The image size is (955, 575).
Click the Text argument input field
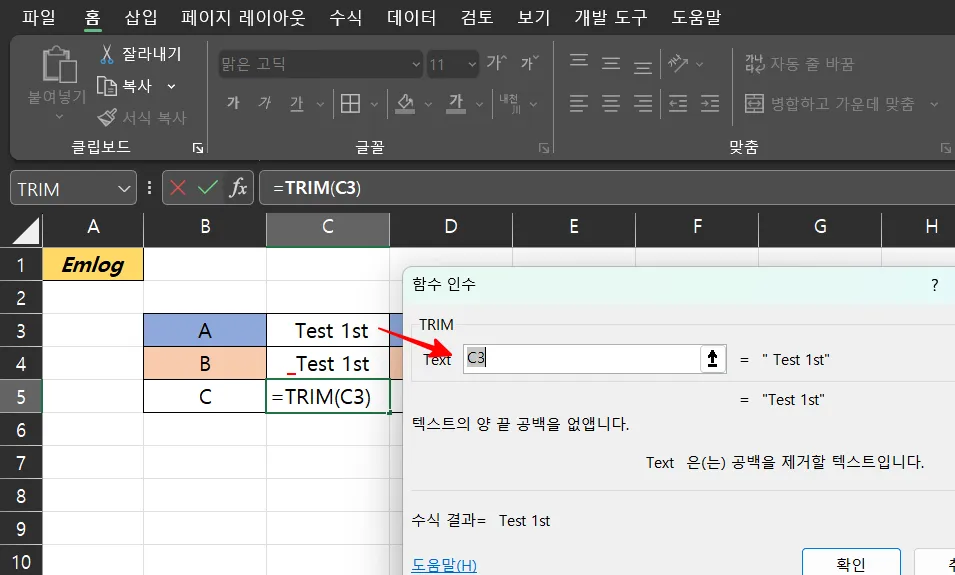(x=582, y=359)
